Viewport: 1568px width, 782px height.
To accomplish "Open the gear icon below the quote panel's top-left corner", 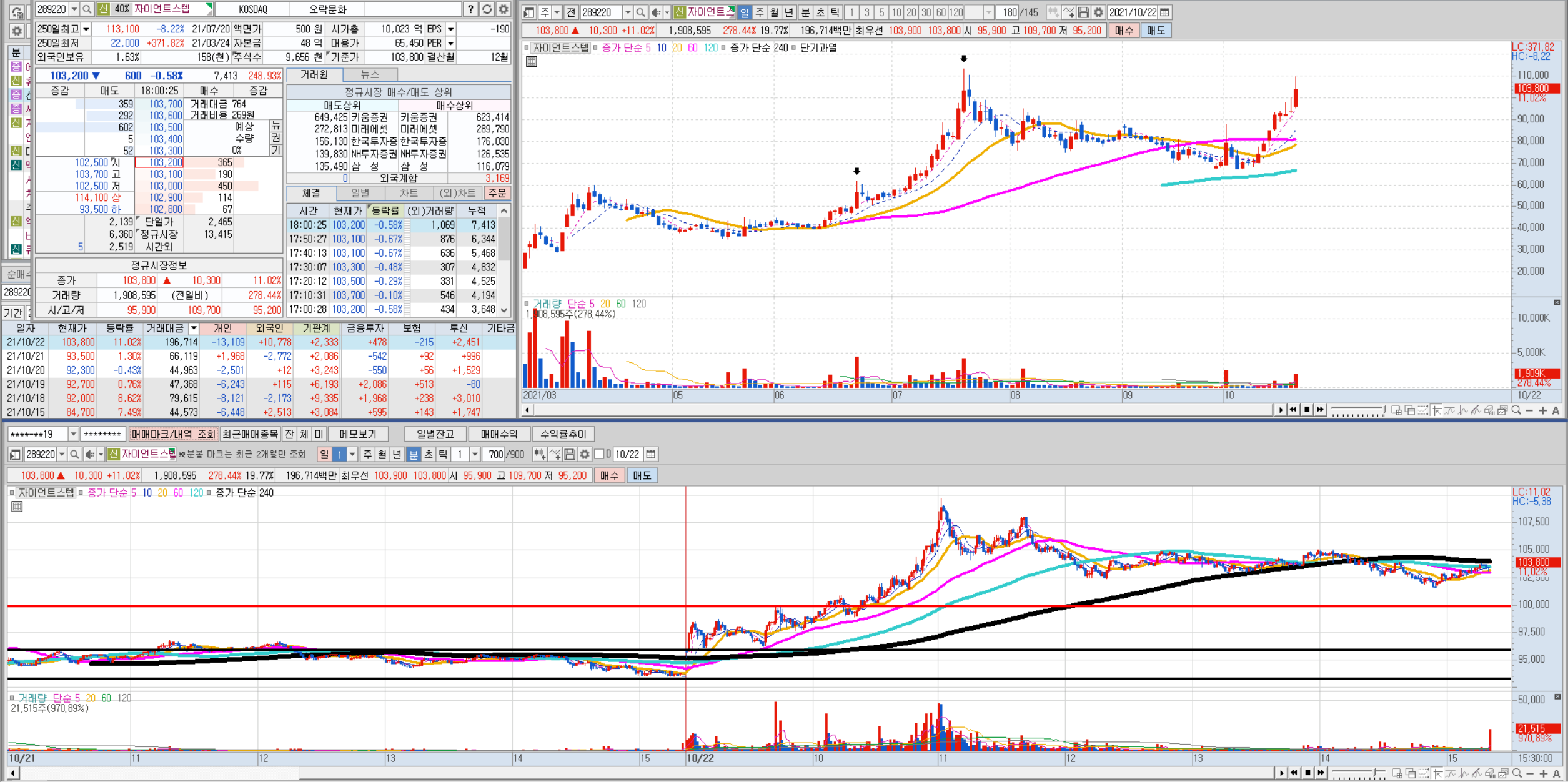I will (17, 31).
